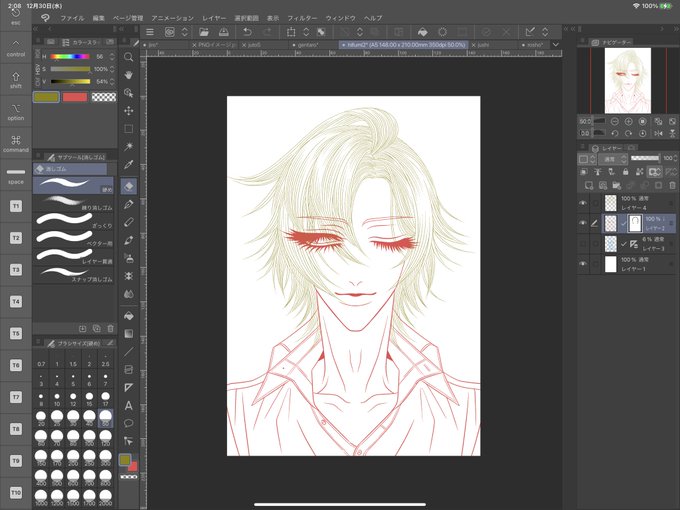This screenshot has height=510, width=680.
Task: Show レイヤー3 by its visibility box
Action: pos(583,243)
